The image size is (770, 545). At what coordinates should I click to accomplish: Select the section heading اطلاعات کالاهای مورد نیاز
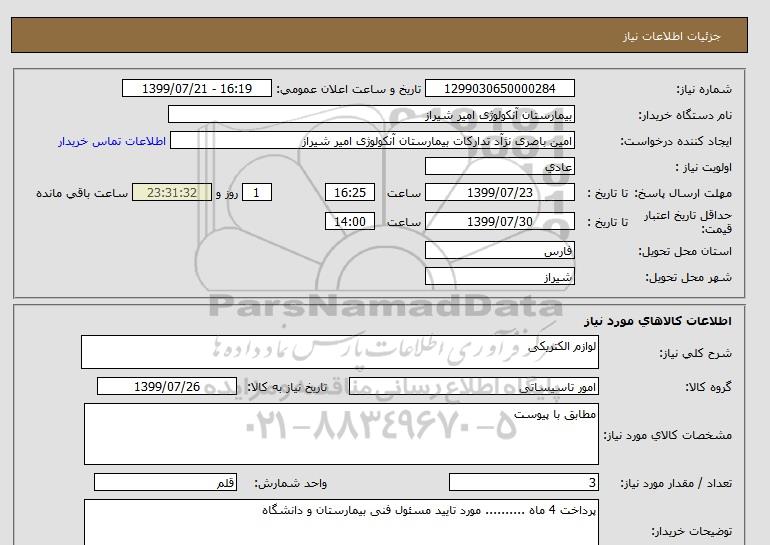coord(658,321)
